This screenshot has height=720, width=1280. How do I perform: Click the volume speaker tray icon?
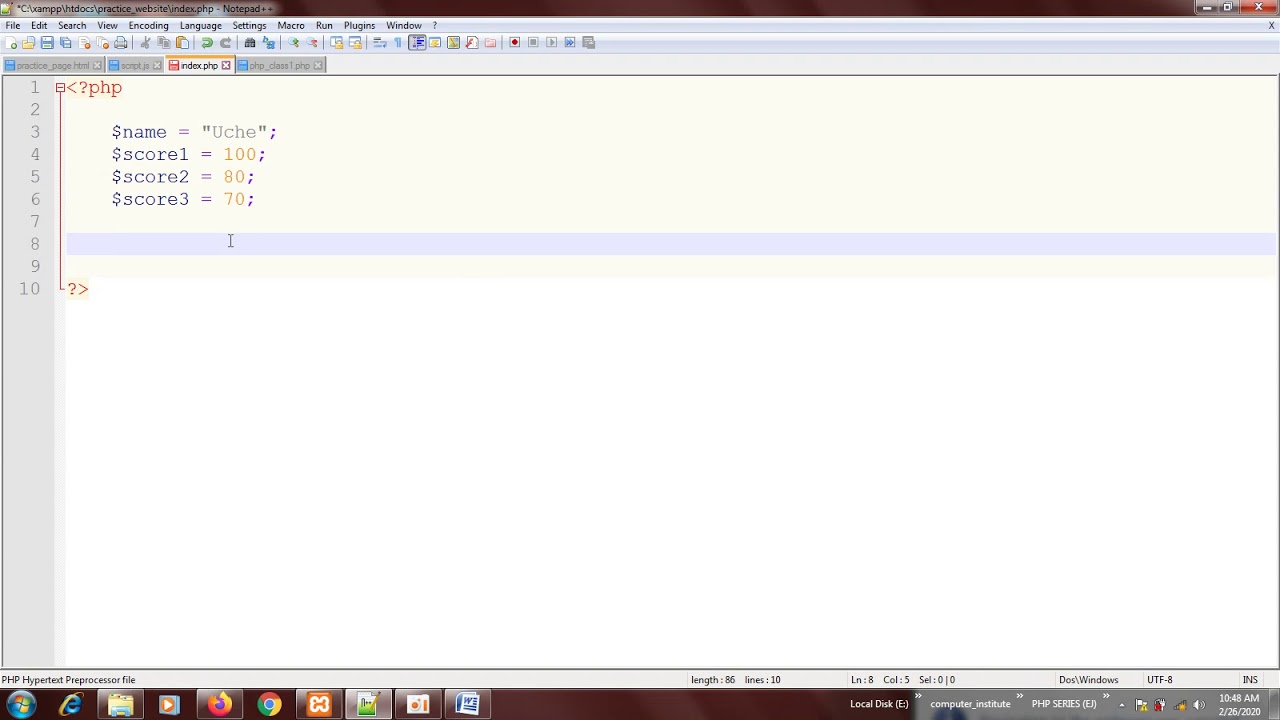(x=1199, y=705)
